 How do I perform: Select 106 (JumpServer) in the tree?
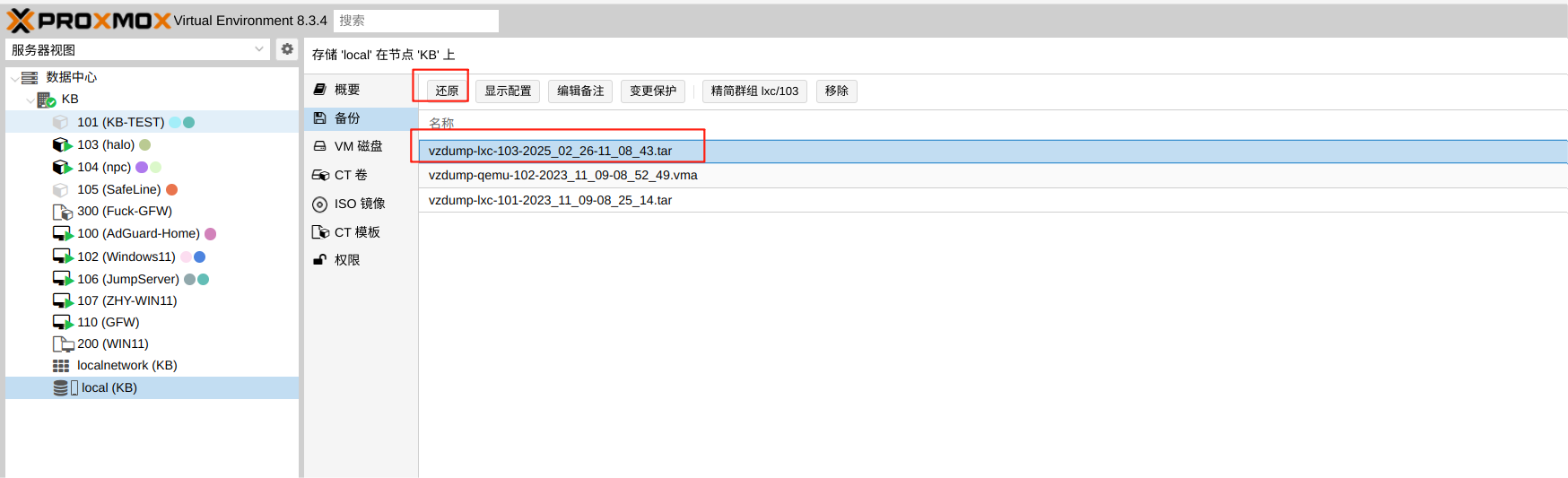pos(127,279)
